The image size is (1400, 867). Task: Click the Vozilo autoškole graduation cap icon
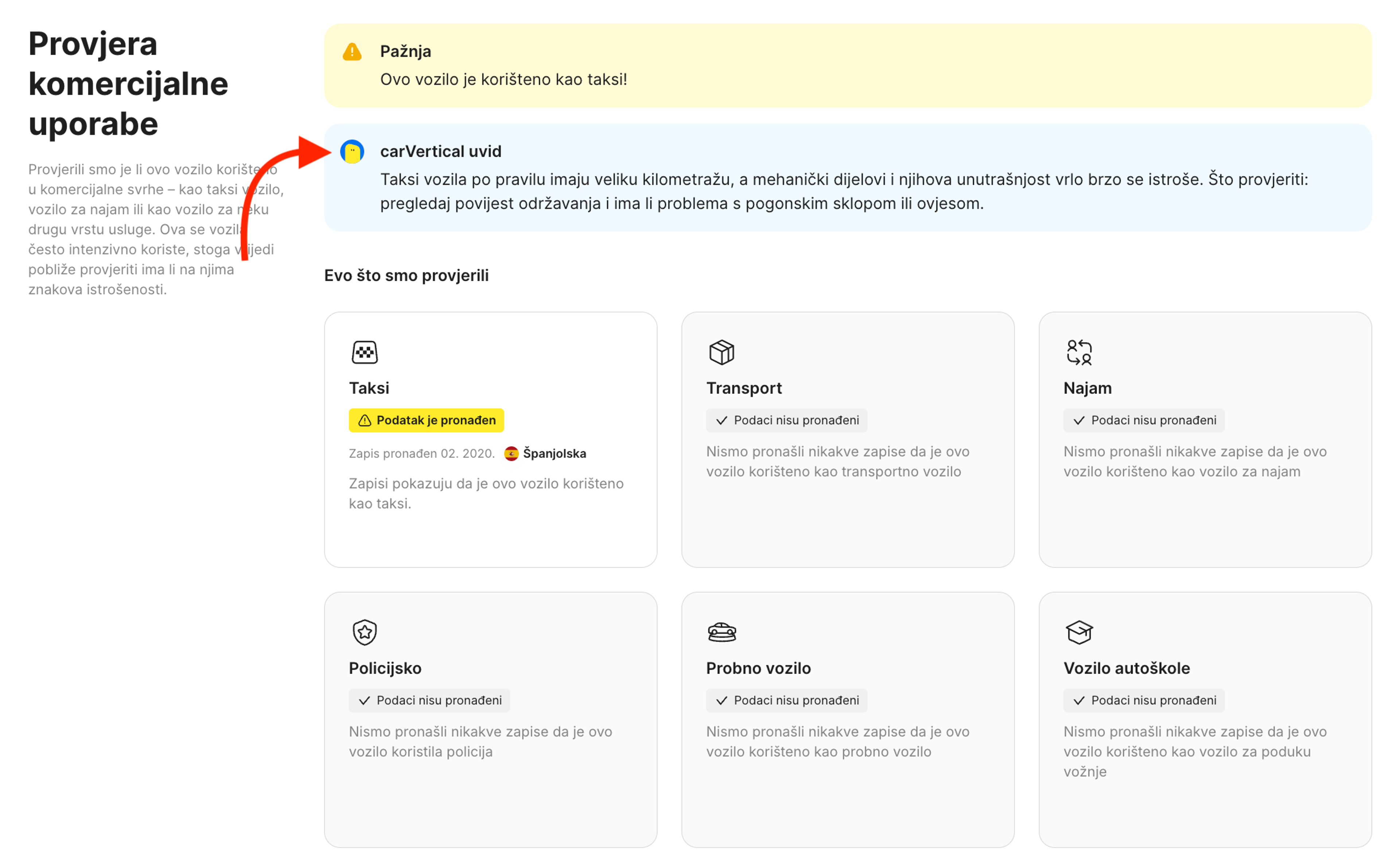pos(1078,632)
